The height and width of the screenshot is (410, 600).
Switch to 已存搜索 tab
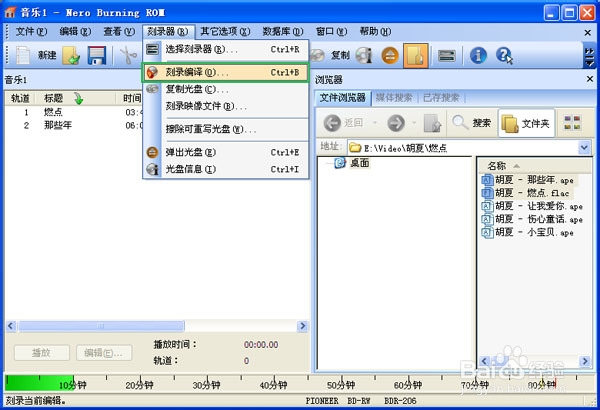click(441, 98)
